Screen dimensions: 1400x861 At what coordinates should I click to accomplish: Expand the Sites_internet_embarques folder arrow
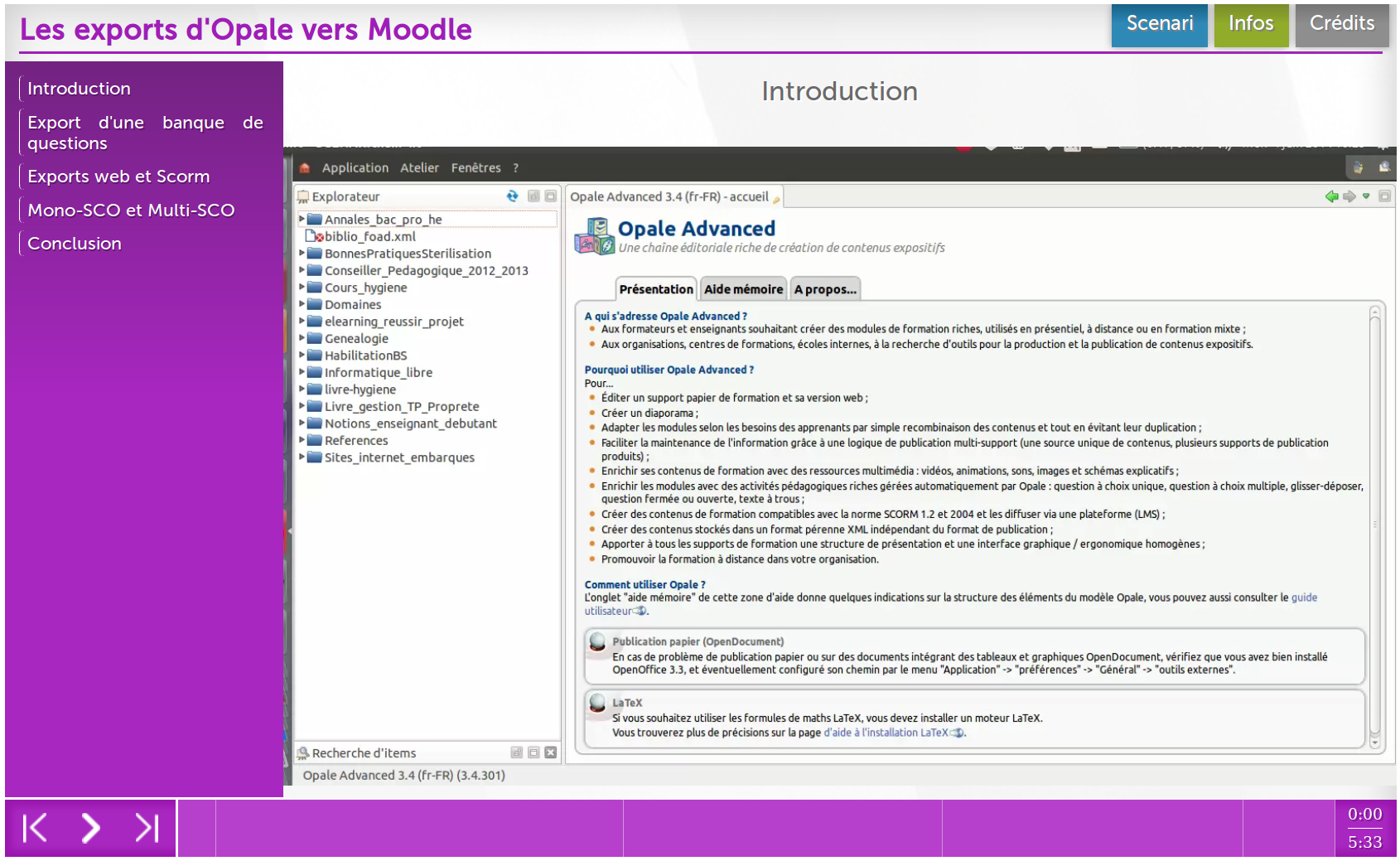[302, 457]
